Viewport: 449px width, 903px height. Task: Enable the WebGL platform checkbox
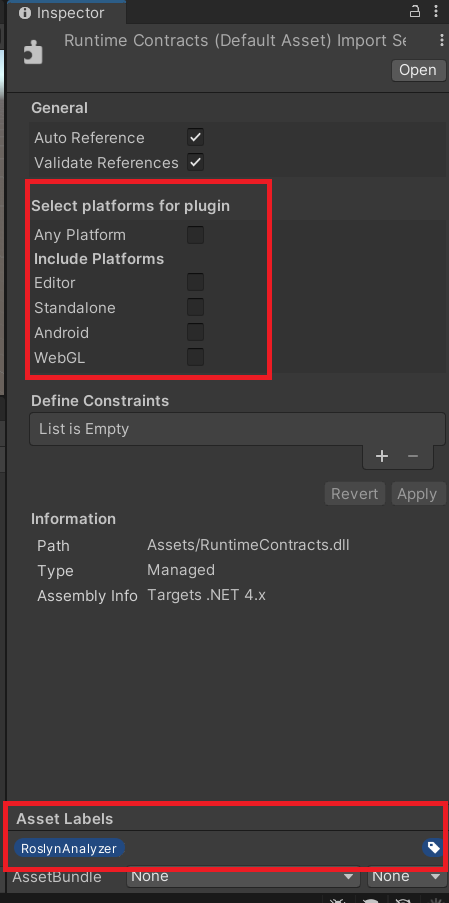point(195,357)
